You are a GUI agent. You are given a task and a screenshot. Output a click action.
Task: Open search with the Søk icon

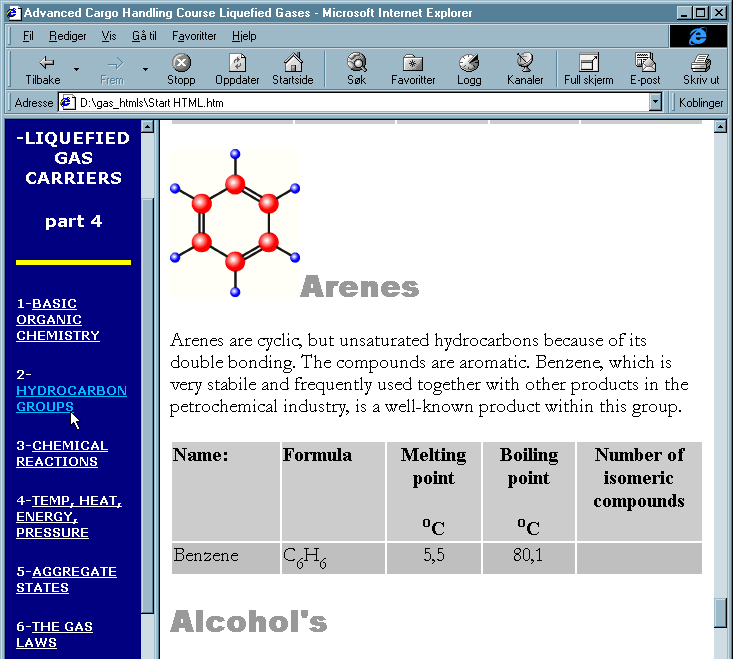pyautogui.click(x=356, y=68)
